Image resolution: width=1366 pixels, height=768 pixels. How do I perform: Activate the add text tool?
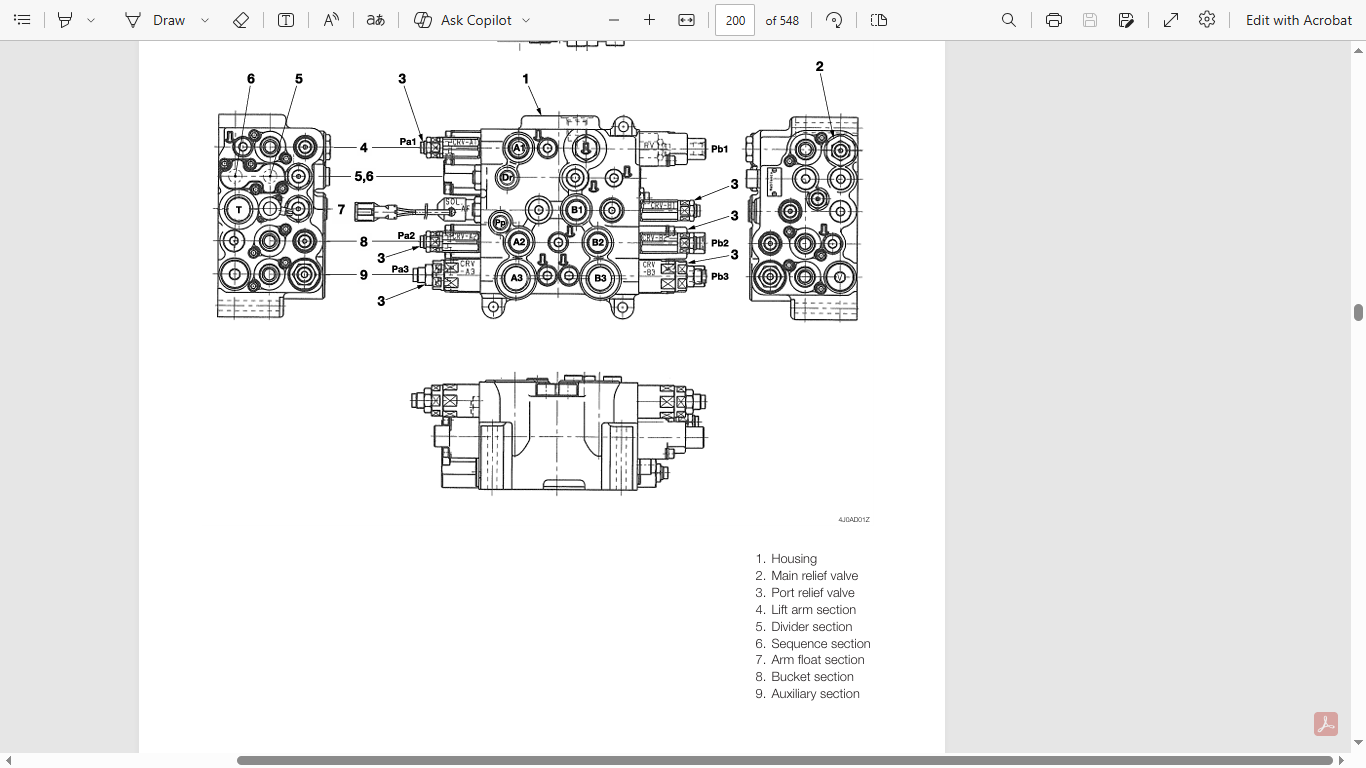(286, 20)
